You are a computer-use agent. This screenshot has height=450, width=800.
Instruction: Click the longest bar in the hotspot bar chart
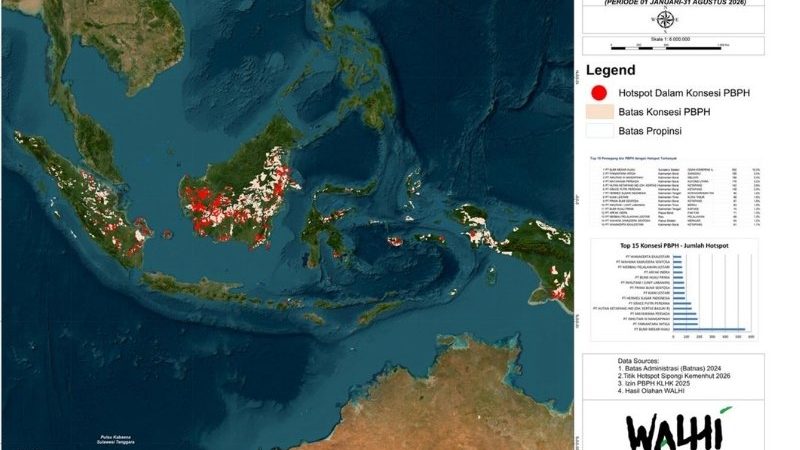point(709,330)
